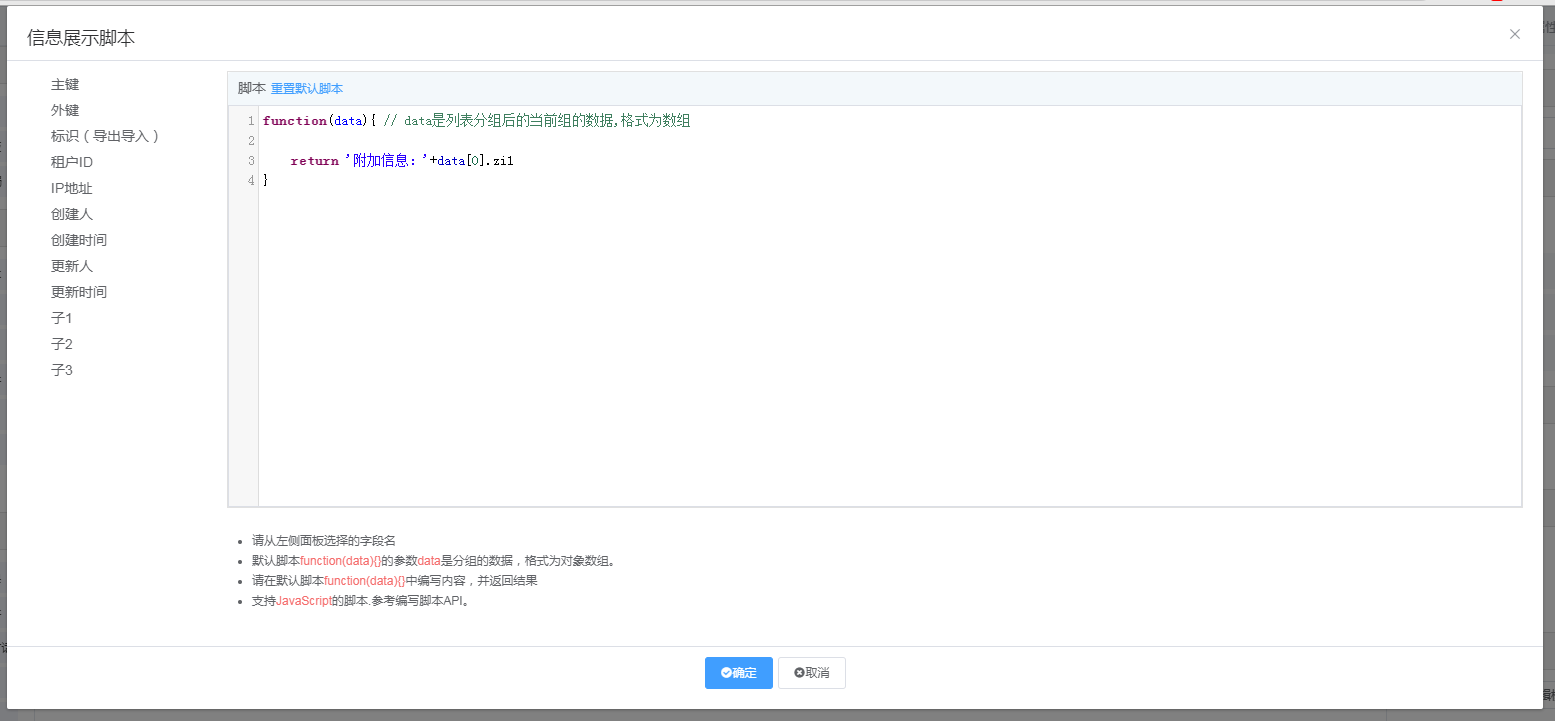Select the 外键 field
The height and width of the screenshot is (721, 1555).
coord(65,110)
